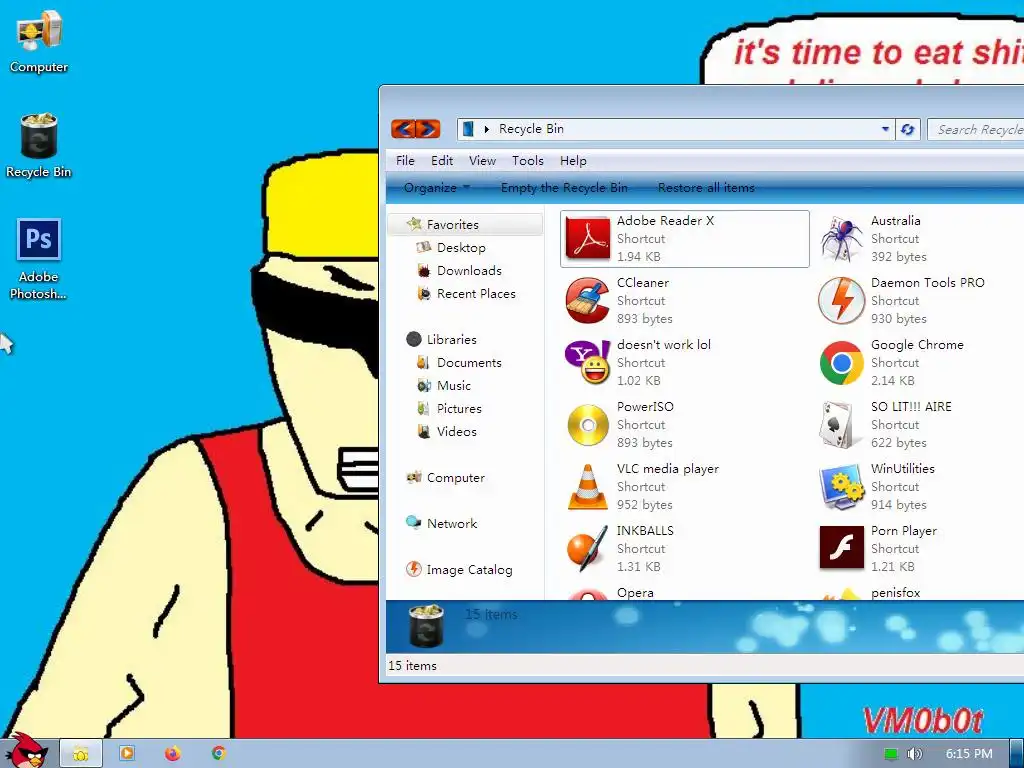Select Image Catalog in navigation pane
This screenshot has width=1024, height=768.
[469, 570]
